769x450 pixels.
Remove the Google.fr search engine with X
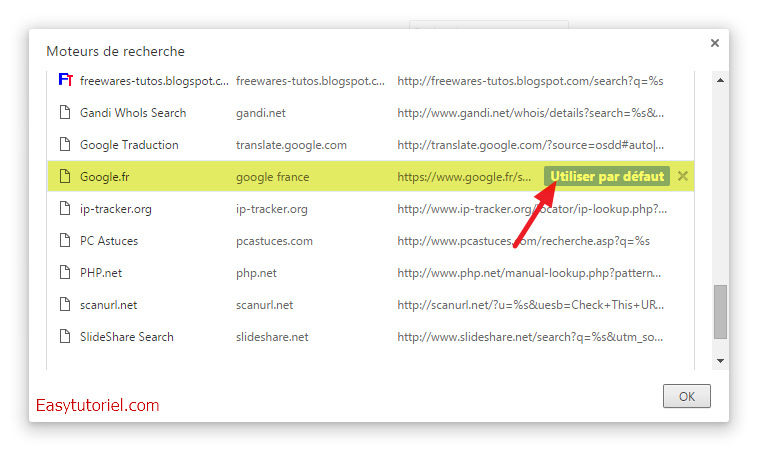[x=683, y=176]
